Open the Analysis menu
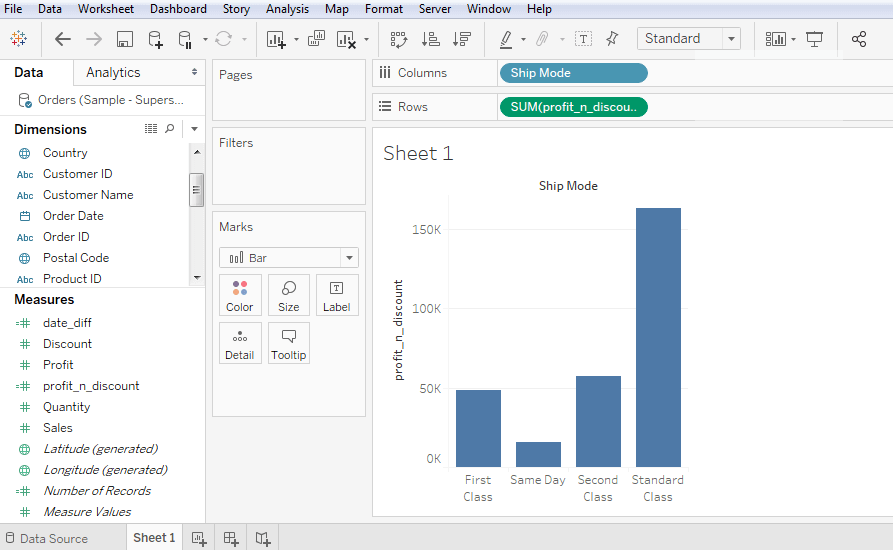This screenshot has width=893, height=550. 287,9
